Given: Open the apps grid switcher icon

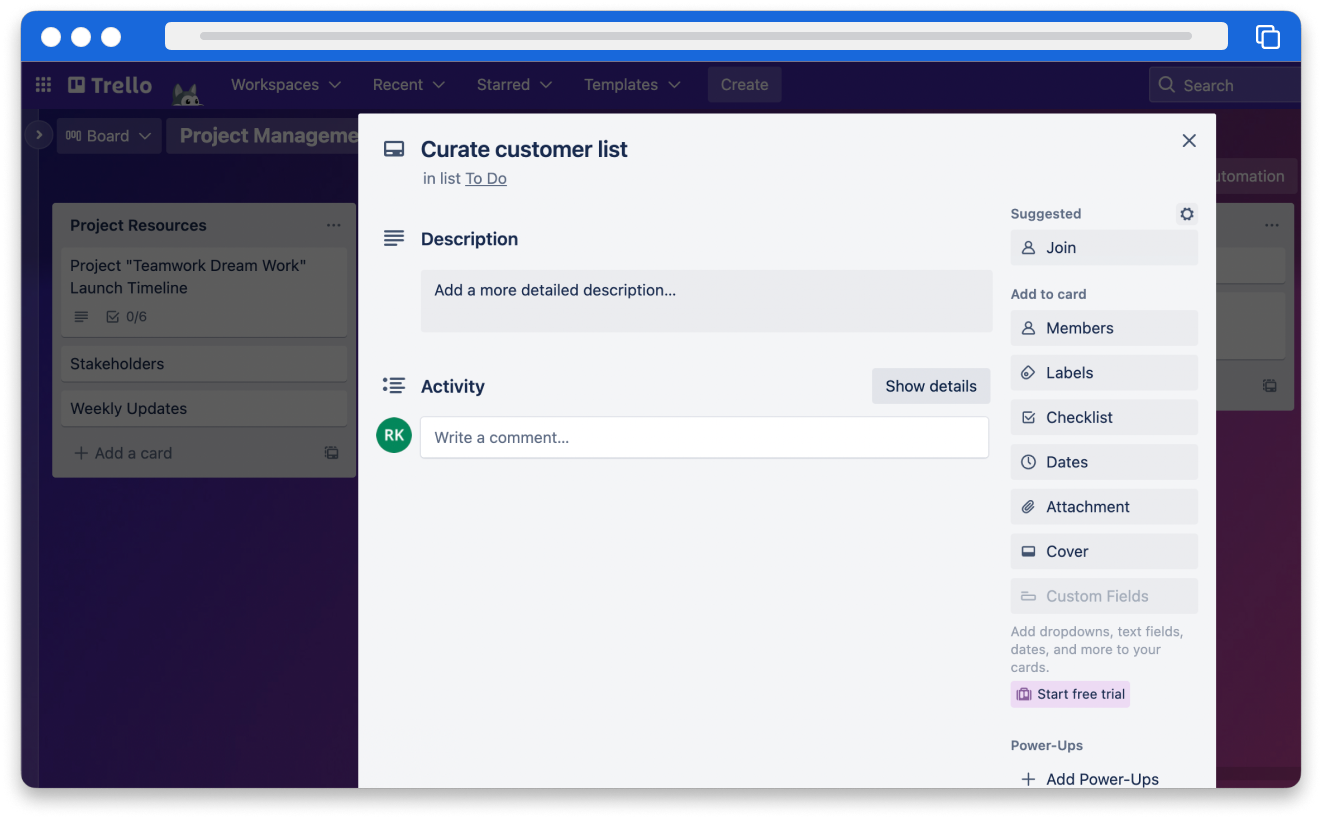Looking at the screenshot, I should click(43, 85).
